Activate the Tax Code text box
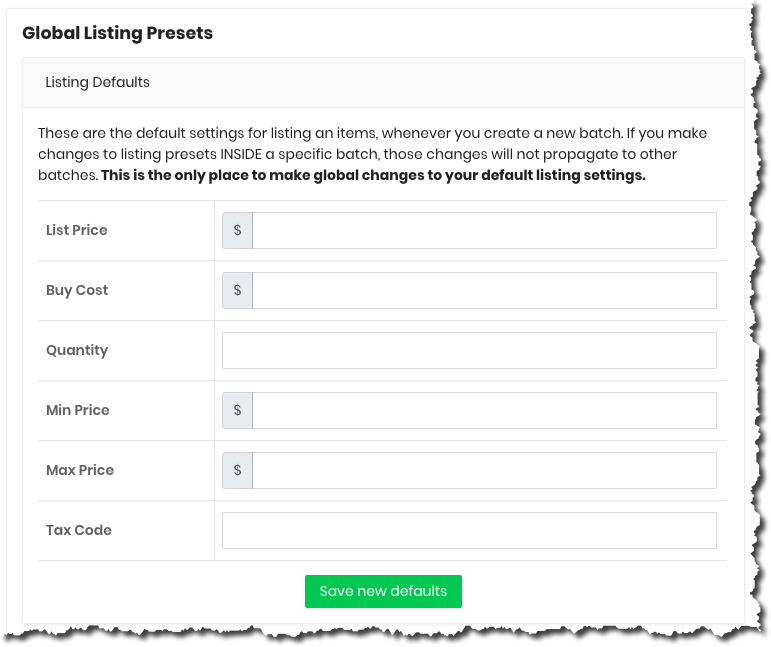771x647 pixels. pyautogui.click(x=469, y=530)
